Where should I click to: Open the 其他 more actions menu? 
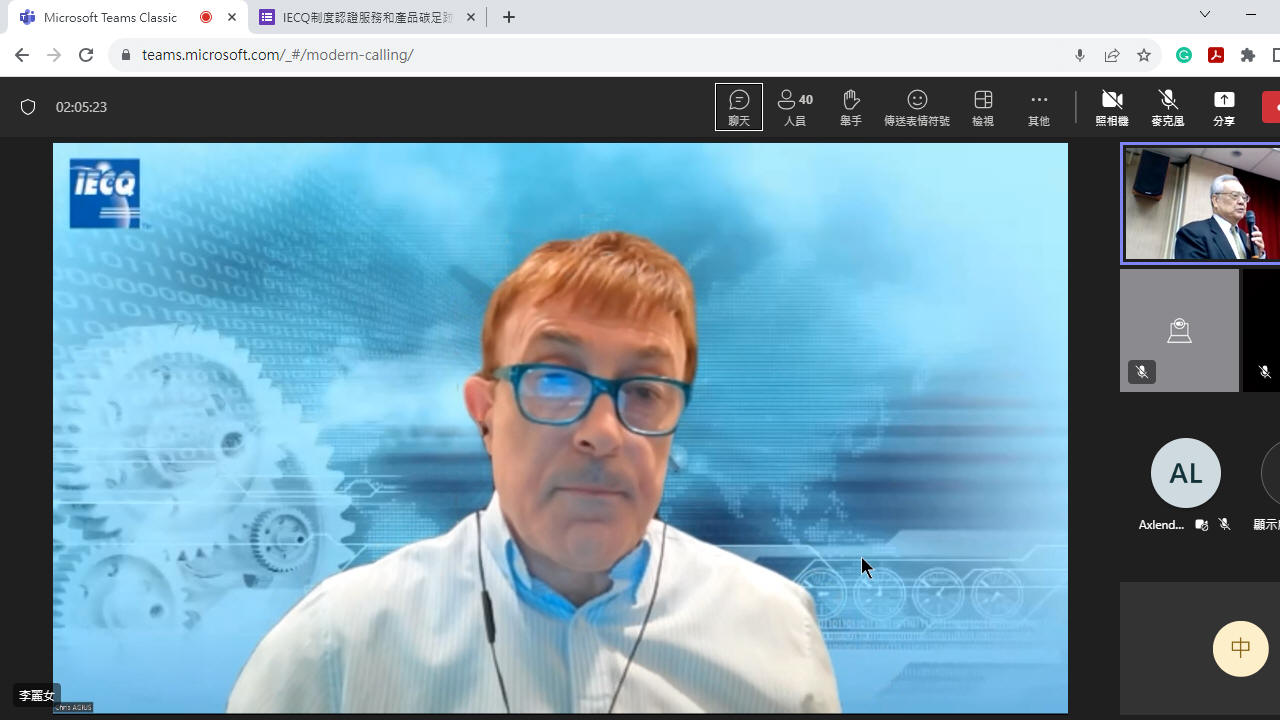point(1039,107)
